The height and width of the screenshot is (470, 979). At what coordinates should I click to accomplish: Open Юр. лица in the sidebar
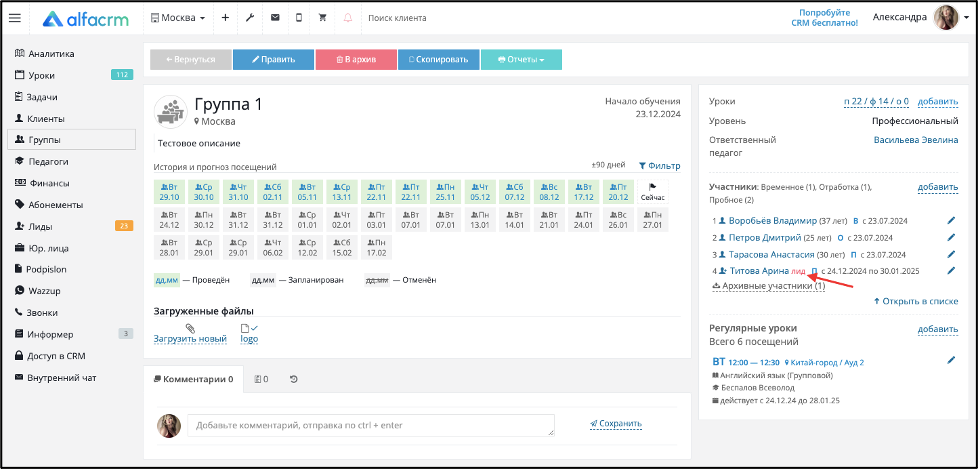click(x=41, y=248)
